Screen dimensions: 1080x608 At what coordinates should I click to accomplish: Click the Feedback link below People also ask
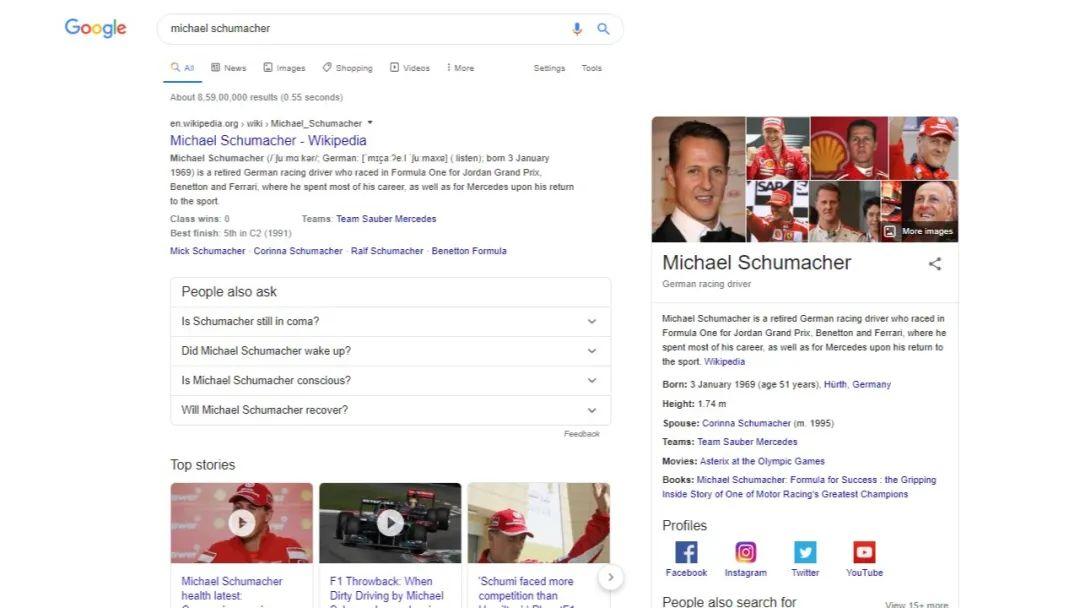pos(582,433)
